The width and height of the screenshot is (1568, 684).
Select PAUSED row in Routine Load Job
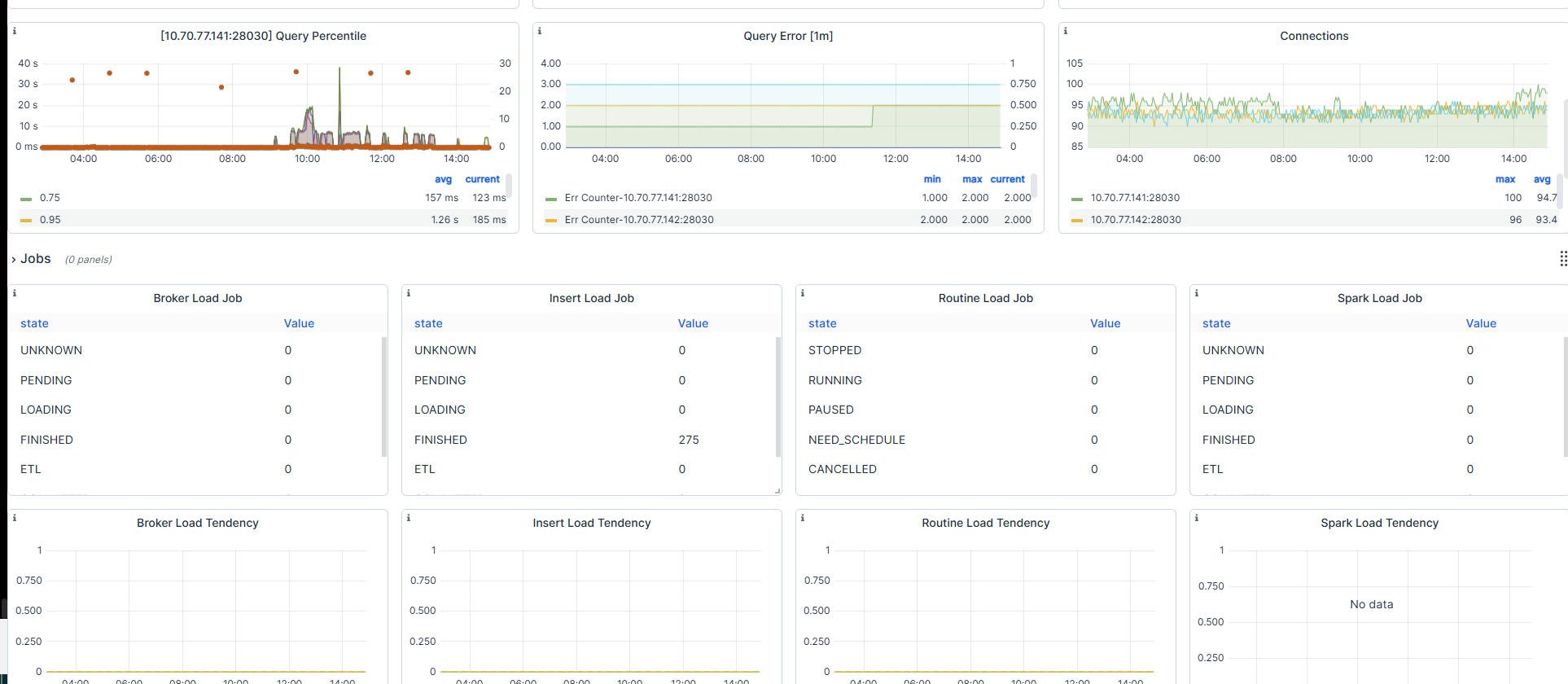985,410
